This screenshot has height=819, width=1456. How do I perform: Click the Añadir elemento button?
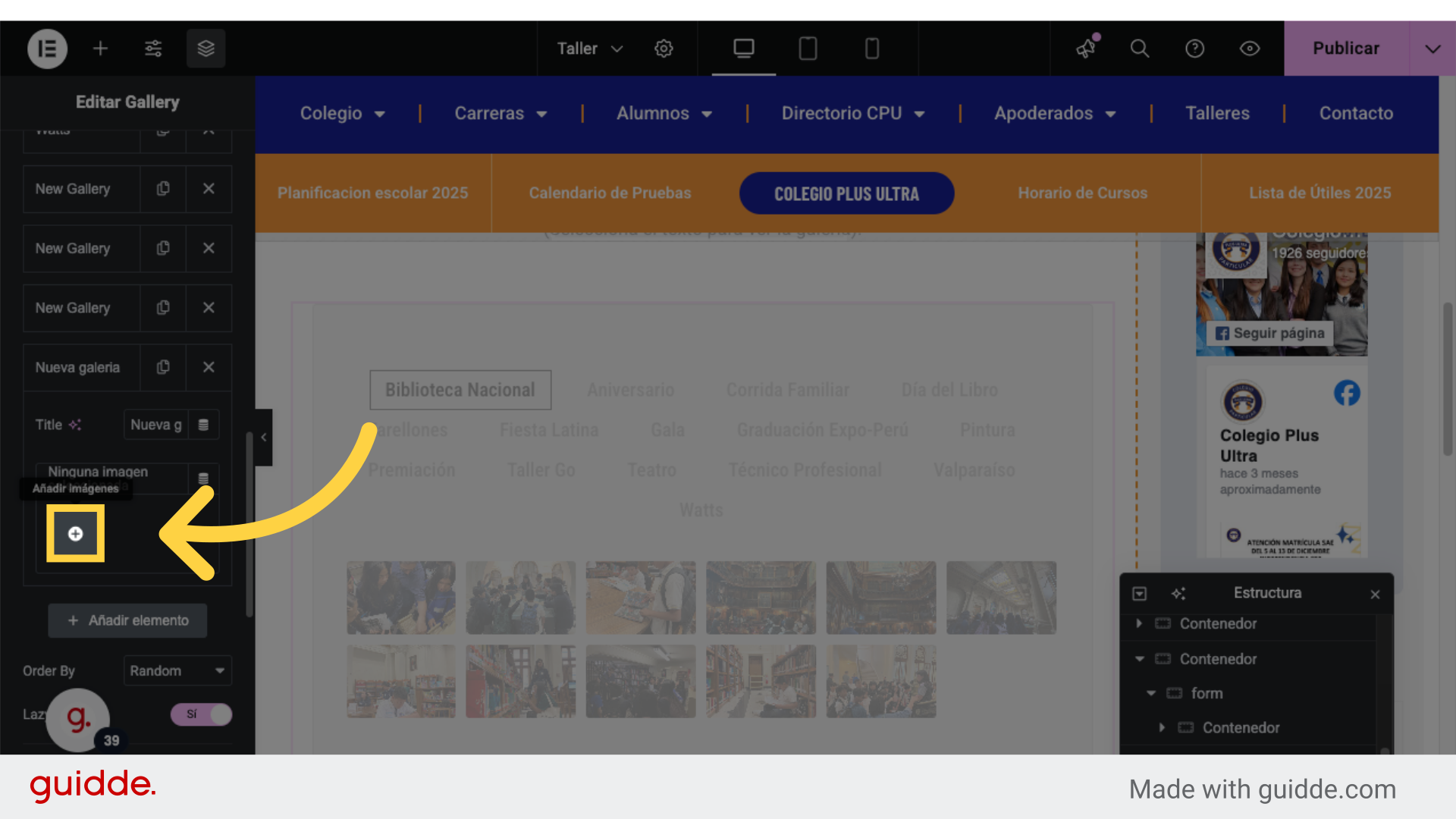pyautogui.click(x=127, y=620)
